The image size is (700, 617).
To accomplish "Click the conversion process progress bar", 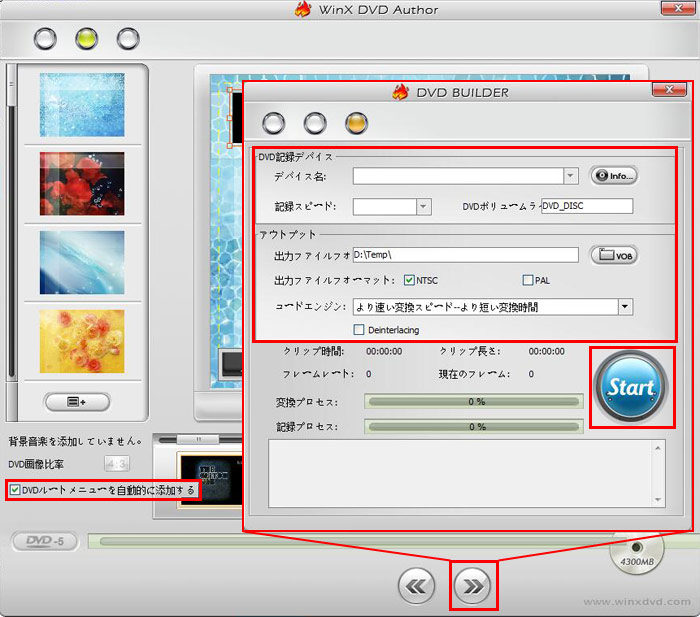I will pos(474,401).
